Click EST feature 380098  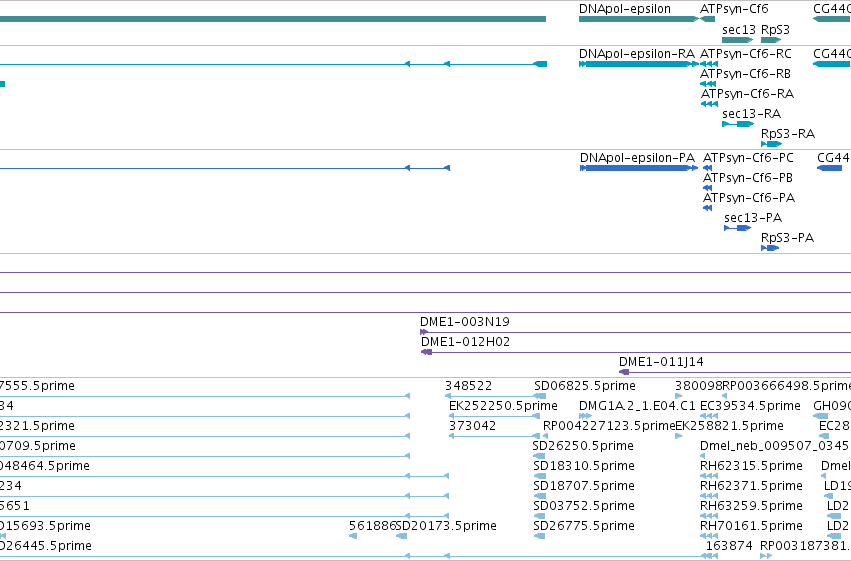coord(698,386)
